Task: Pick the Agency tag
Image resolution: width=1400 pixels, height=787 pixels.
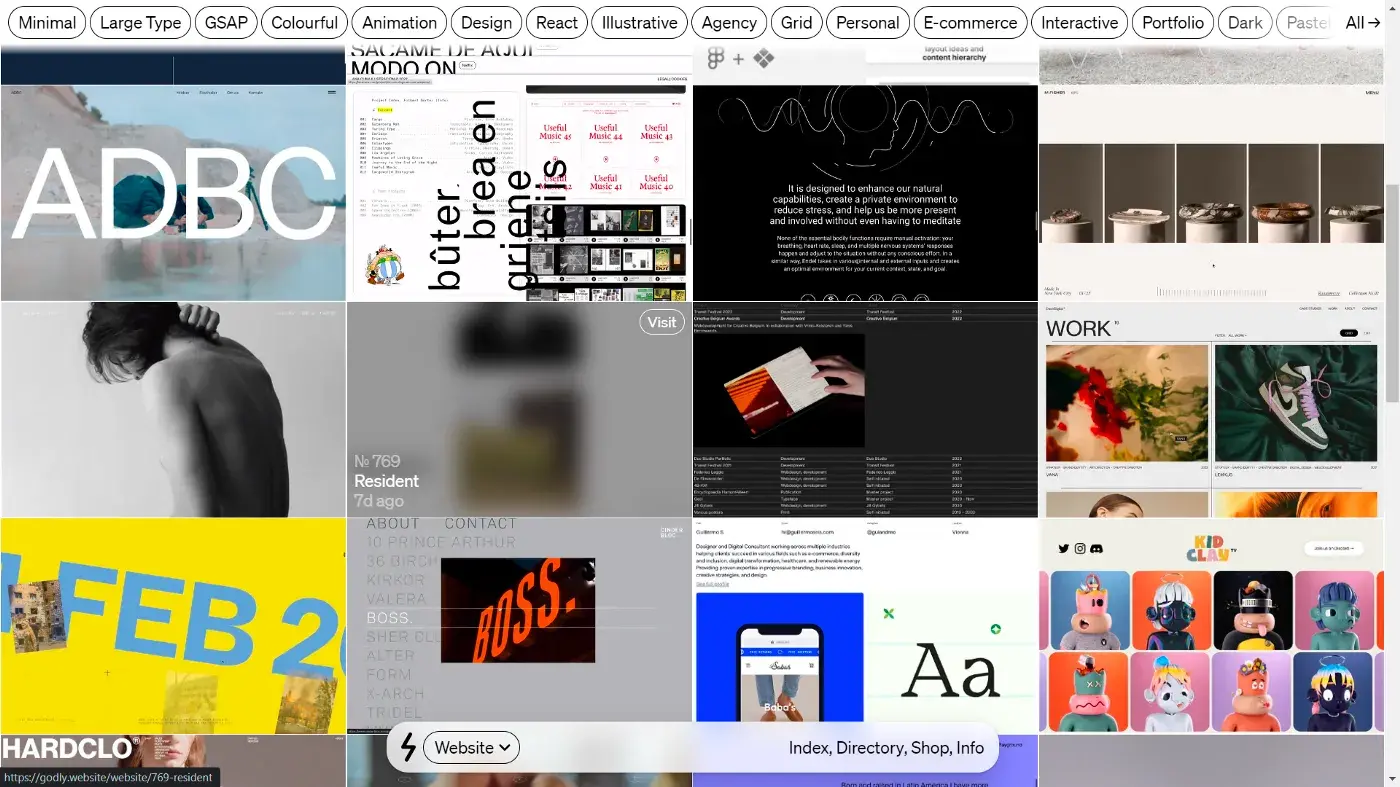Action: coord(729,22)
